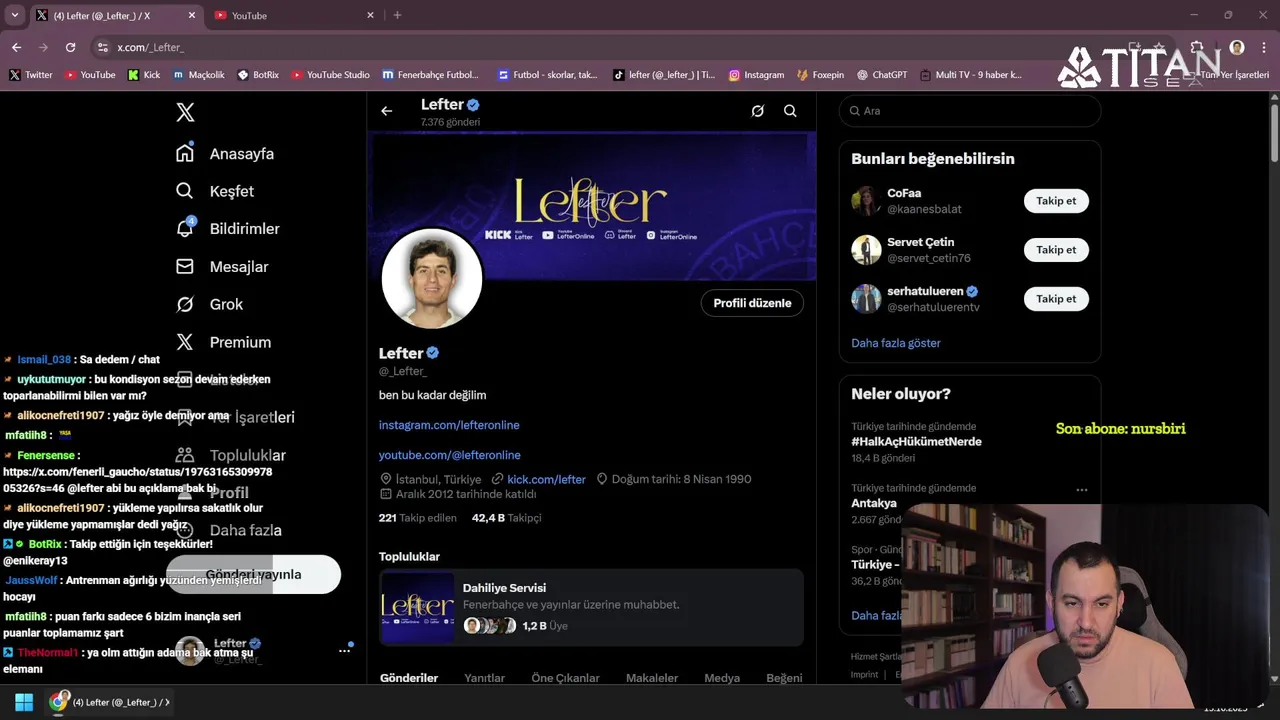Image resolution: width=1280 pixels, height=720 pixels.
Task: View 42,4 B Takipçi list
Action: click(x=506, y=518)
